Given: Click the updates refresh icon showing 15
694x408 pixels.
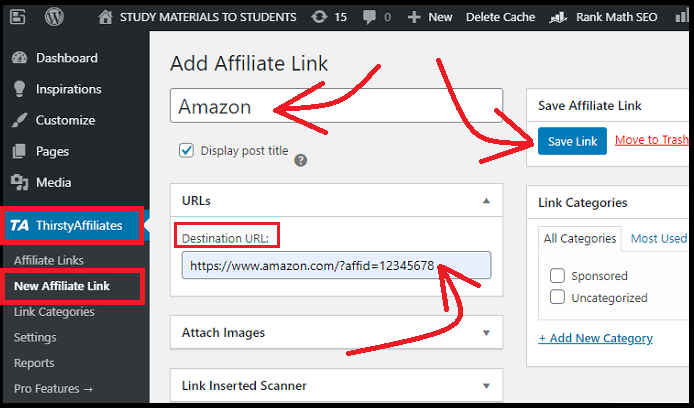Looking at the screenshot, I should (x=319, y=17).
